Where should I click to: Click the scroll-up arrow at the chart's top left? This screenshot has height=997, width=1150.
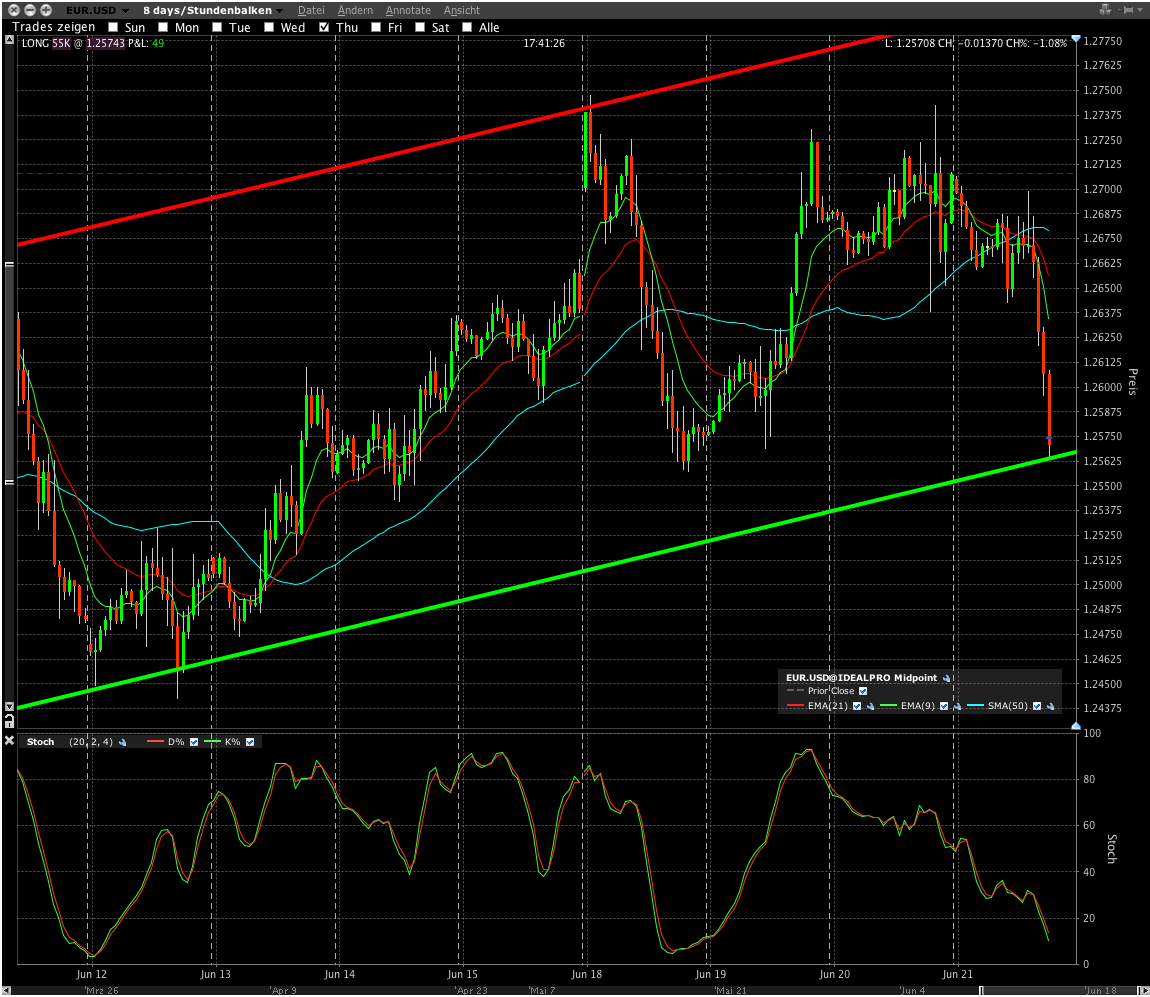click(x=10, y=40)
